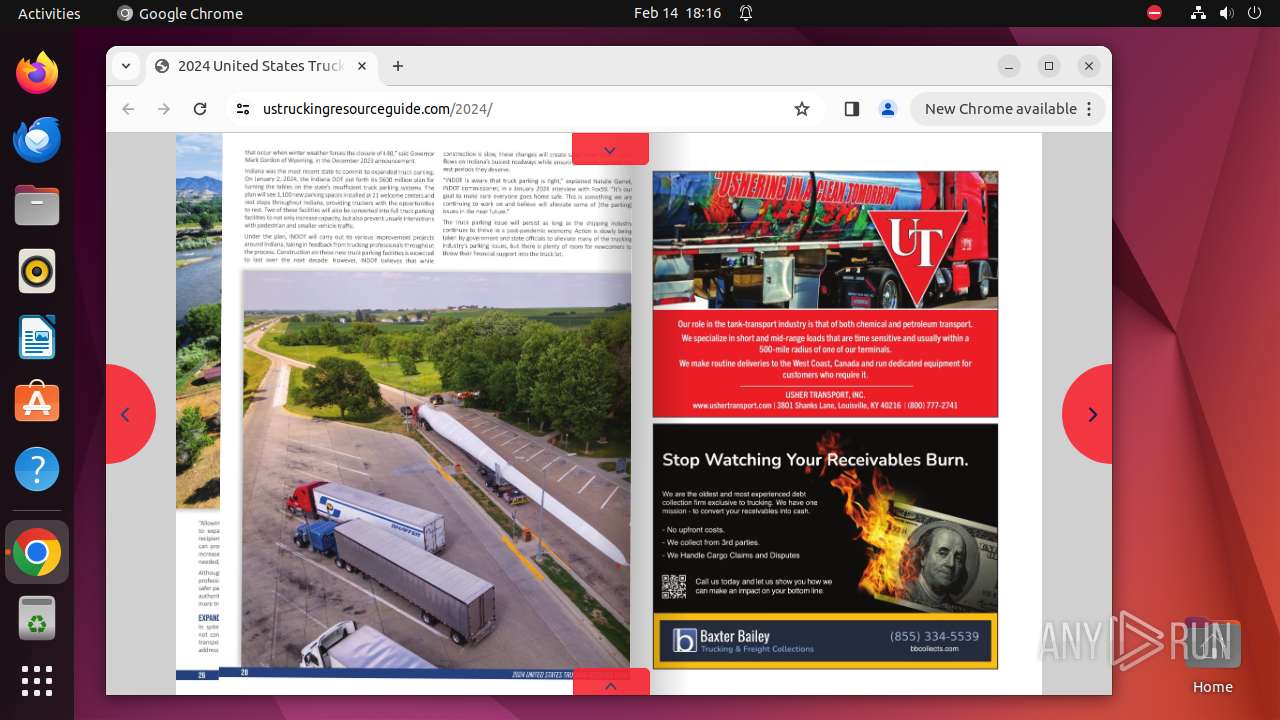Click the QR code in Baxter ad

pos(675,586)
